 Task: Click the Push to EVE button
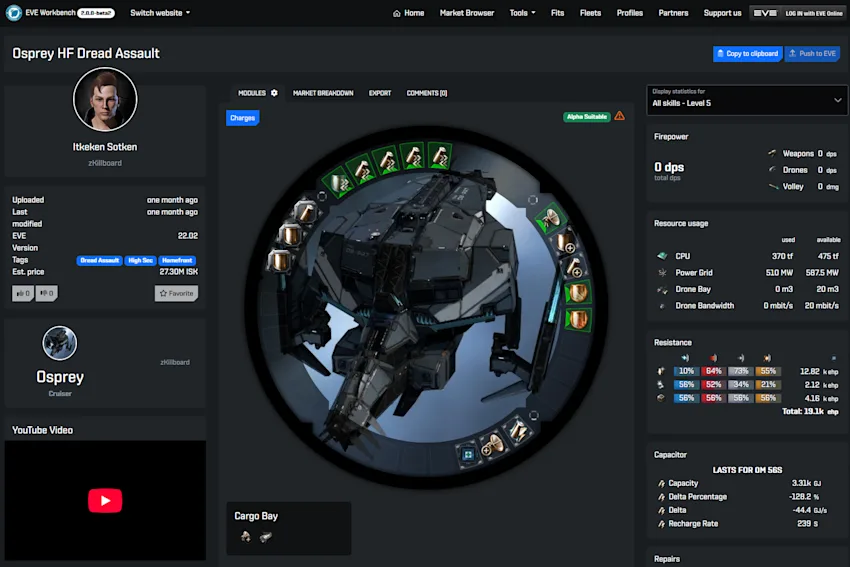[x=812, y=53]
